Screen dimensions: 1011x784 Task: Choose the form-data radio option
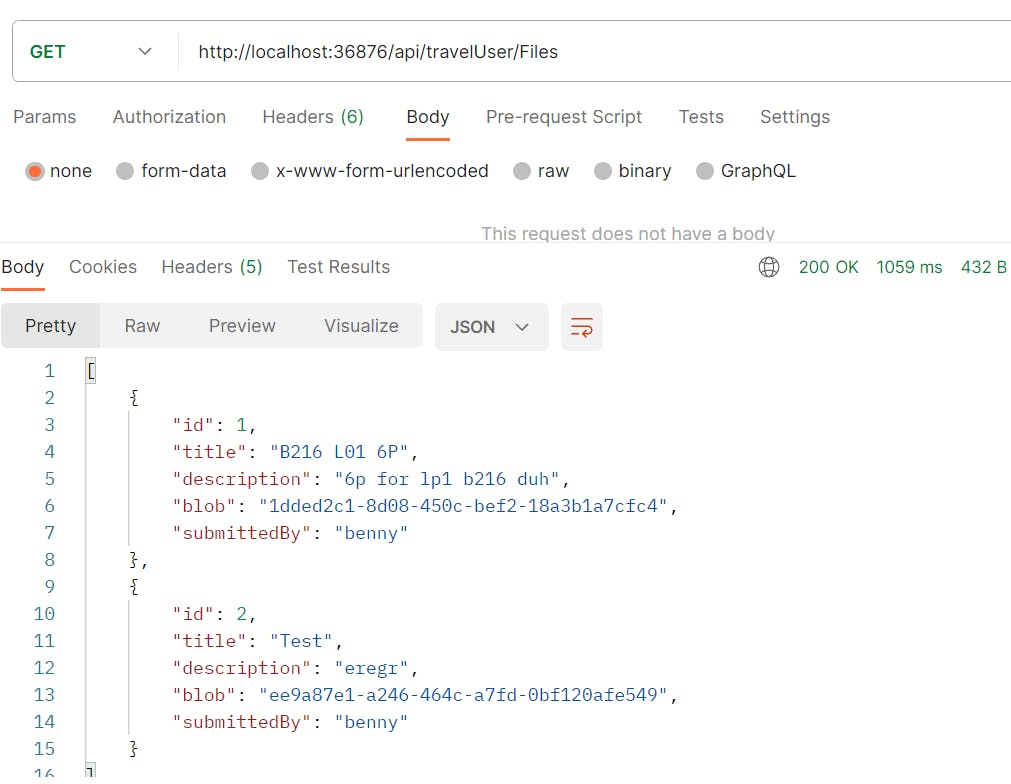(x=125, y=171)
